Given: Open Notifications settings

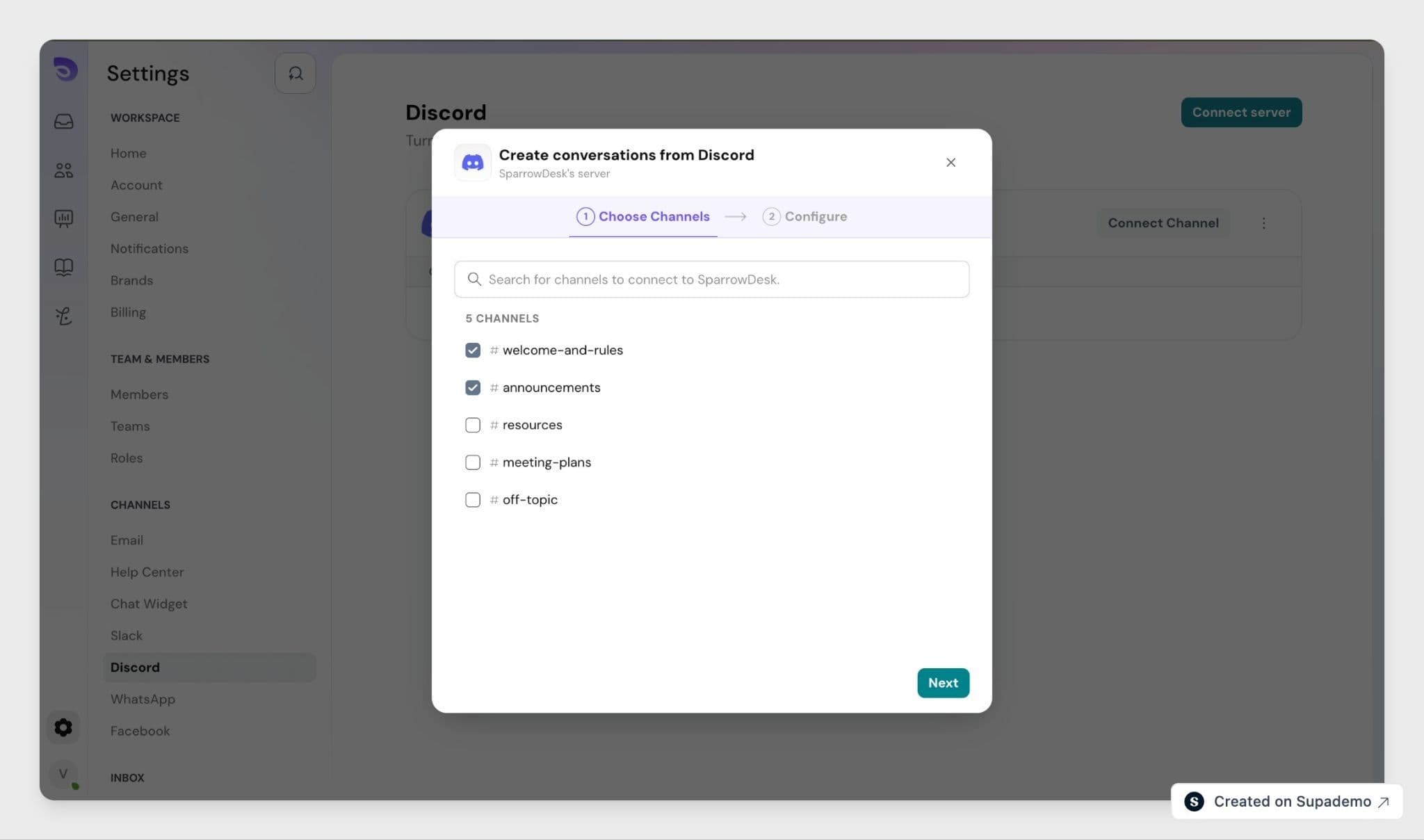Looking at the screenshot, I should pos(149,249).
